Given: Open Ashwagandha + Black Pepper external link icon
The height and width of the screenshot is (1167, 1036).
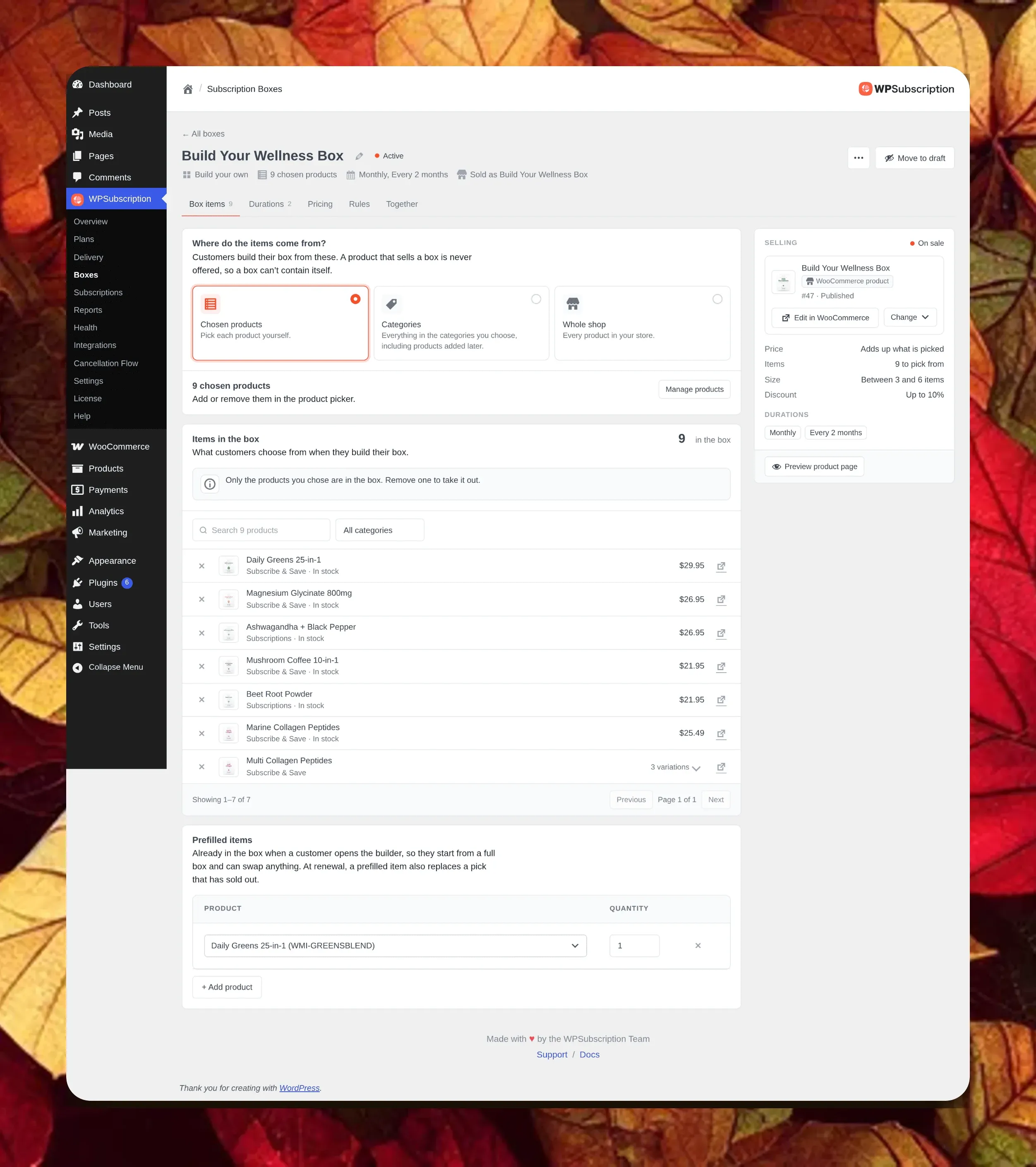Looking at the screenshot, I should click(x=721, y=633).
